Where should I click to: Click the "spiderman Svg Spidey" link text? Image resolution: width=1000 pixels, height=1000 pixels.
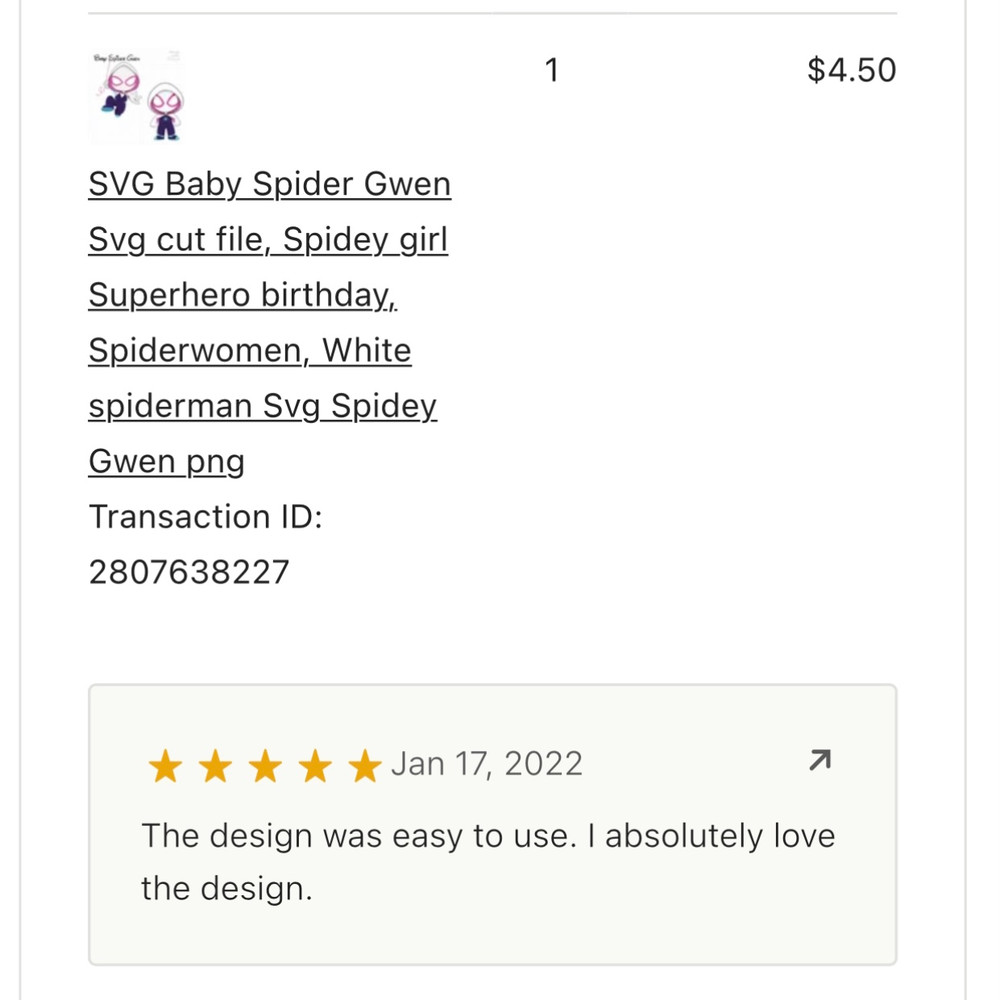263,407
